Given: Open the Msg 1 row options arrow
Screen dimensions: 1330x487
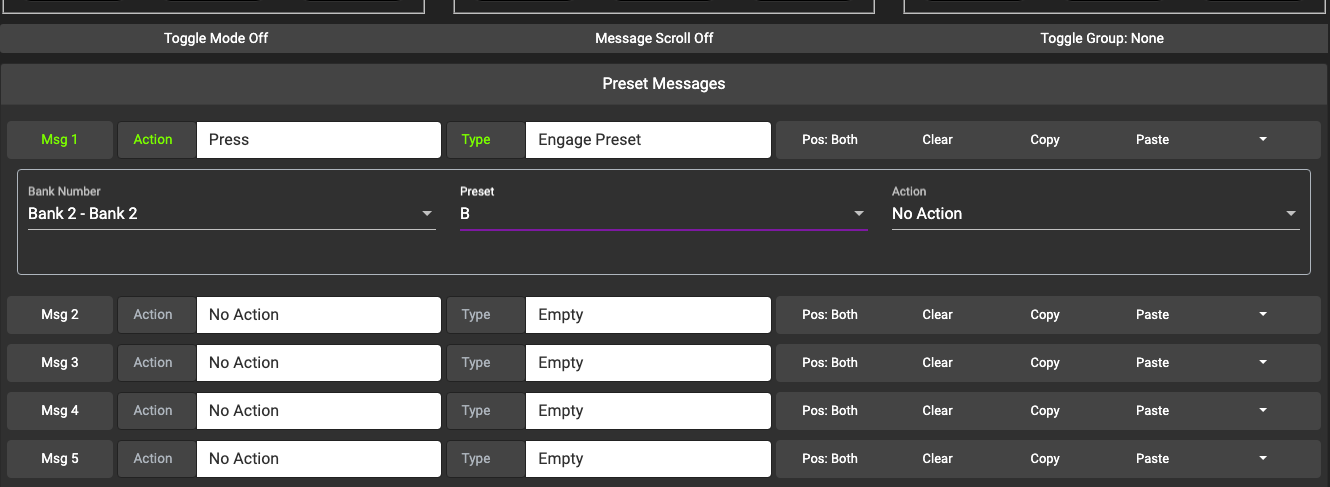Looking at the screenshot, I should point(1263,140).
